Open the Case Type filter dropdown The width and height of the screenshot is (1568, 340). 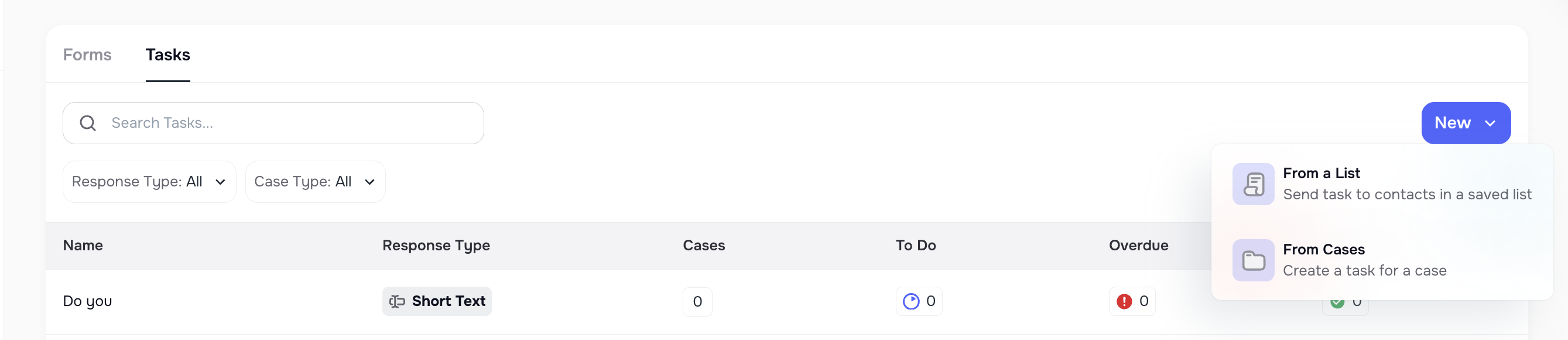coord(314,181)
